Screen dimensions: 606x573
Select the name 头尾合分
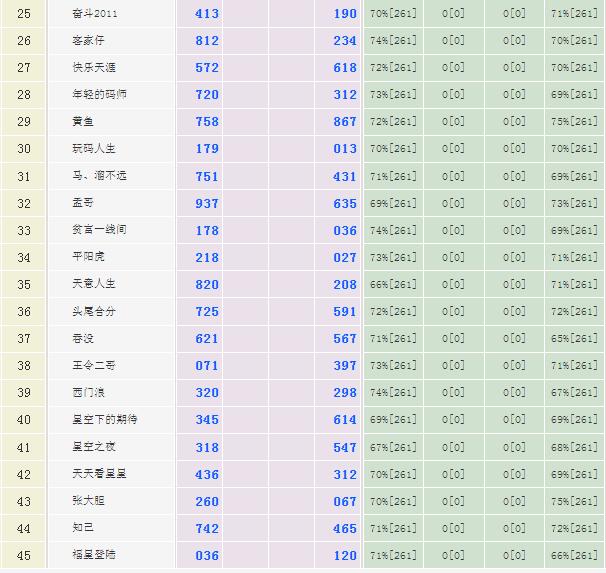coord(93,311)
